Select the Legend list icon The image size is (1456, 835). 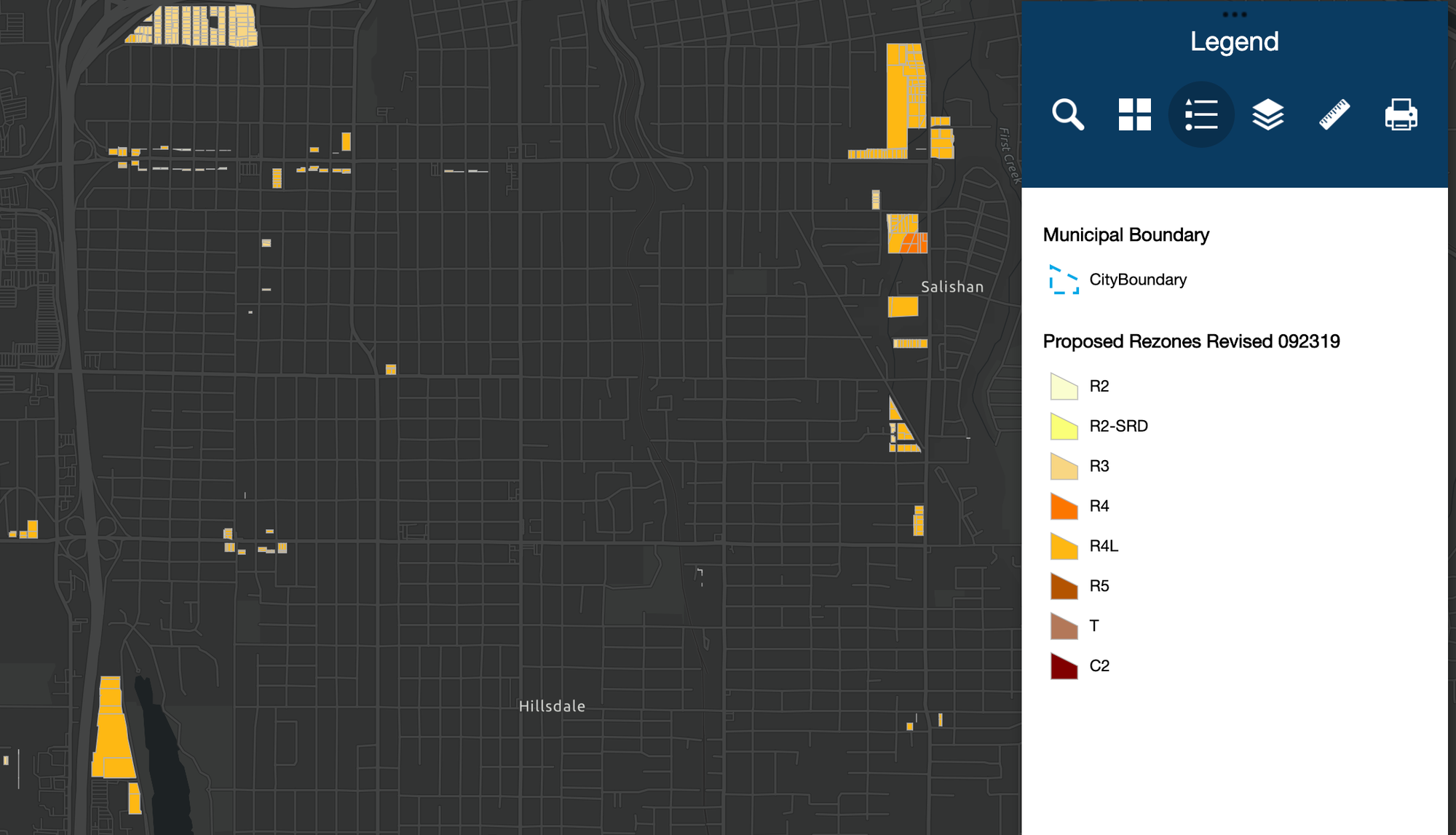[x=1201, y=115]
